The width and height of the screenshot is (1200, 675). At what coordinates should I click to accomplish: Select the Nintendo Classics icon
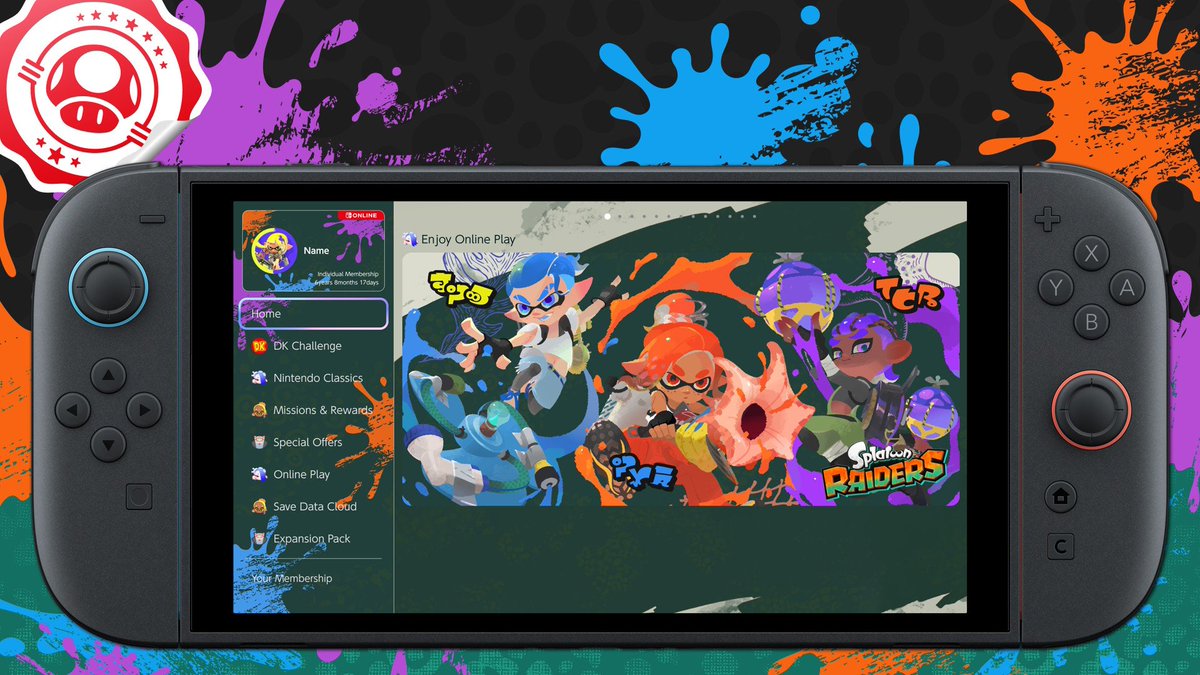[258, 378]
